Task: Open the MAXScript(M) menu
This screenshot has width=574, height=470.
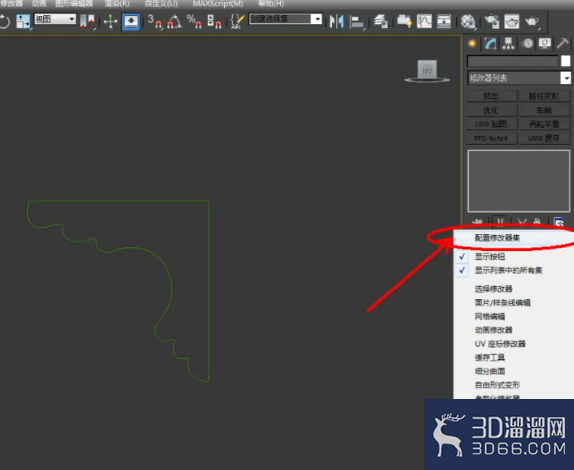Action: pyautogui.click(x=218, y=4)
